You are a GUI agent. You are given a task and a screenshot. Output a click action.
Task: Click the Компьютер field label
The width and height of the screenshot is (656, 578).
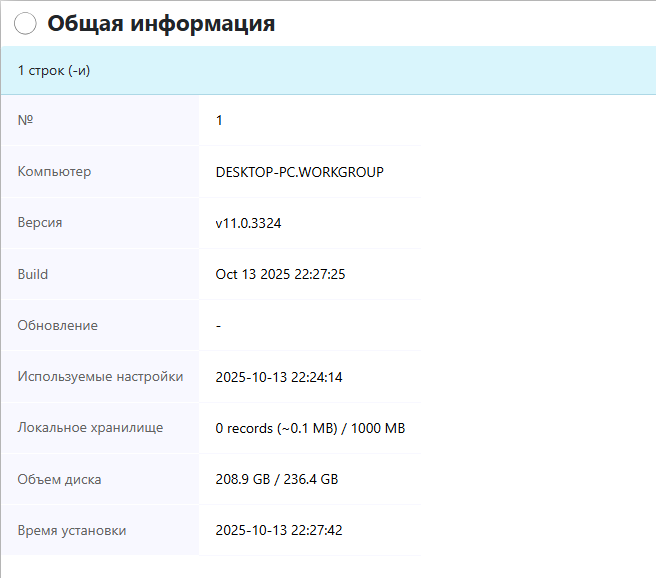tap(54, 172)
